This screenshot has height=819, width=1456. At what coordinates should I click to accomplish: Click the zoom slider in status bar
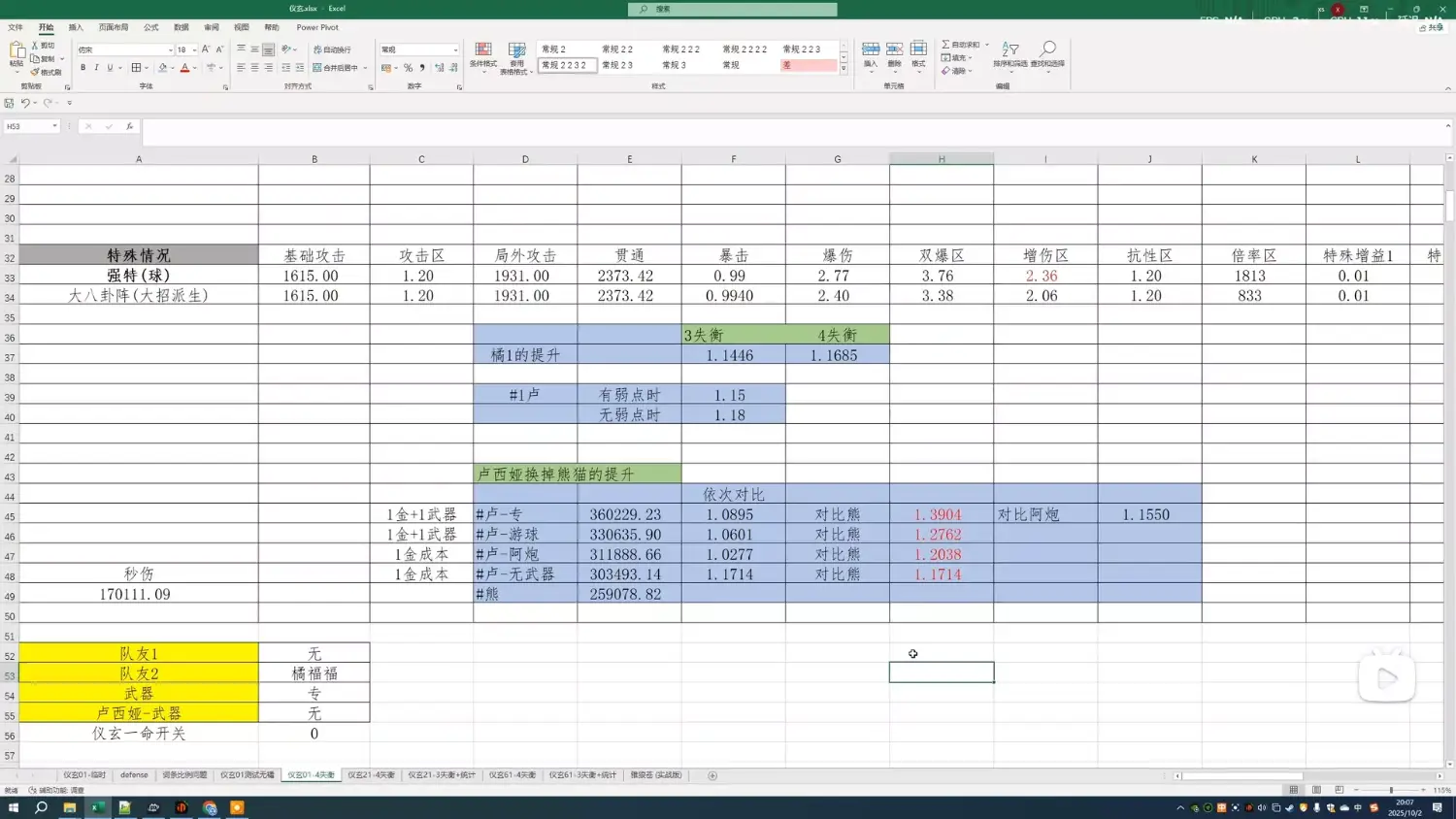1390,790
